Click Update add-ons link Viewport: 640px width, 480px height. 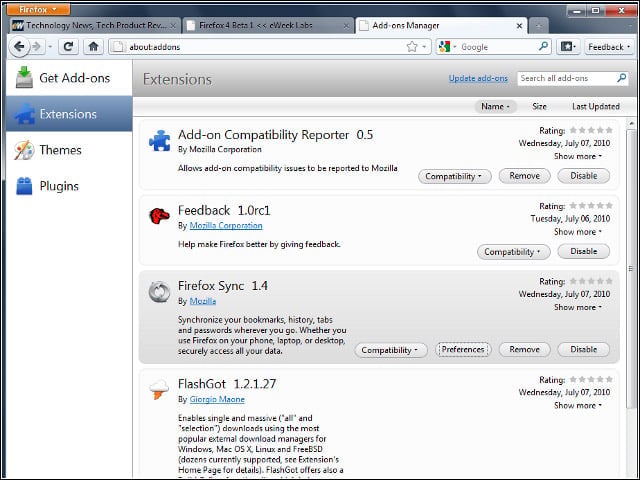click(478, 78)
